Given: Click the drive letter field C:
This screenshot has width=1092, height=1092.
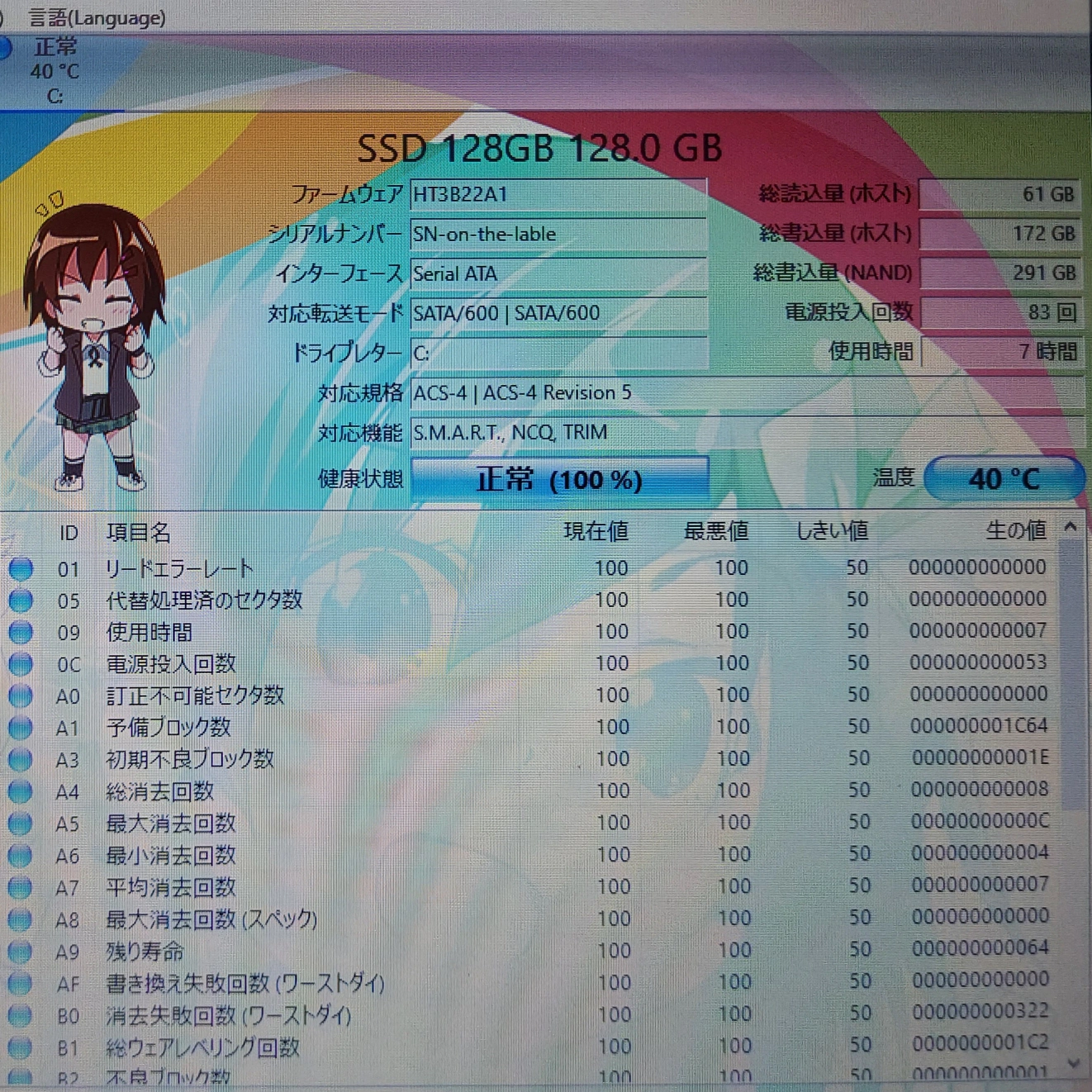Looking at the screenshot, I should coord(558,354).
